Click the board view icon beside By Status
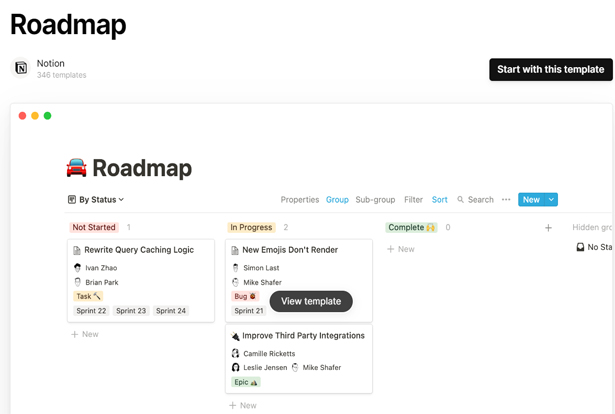Image resolution: width=615 pixels, height=414 pixels. [72, 200]
